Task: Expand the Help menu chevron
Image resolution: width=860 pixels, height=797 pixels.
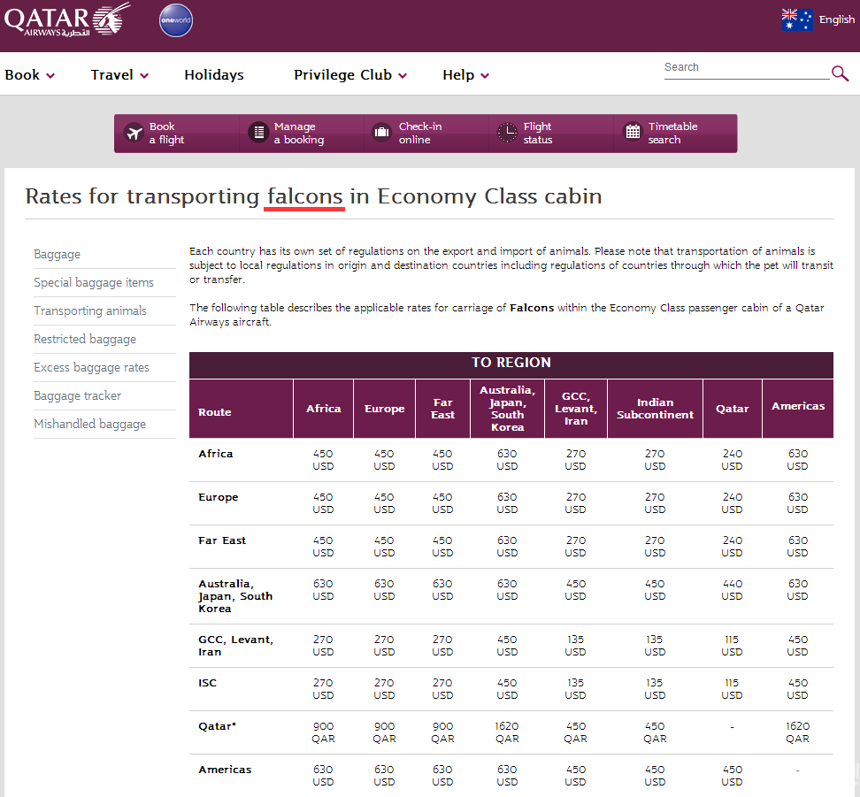Action: pos(485,76)
